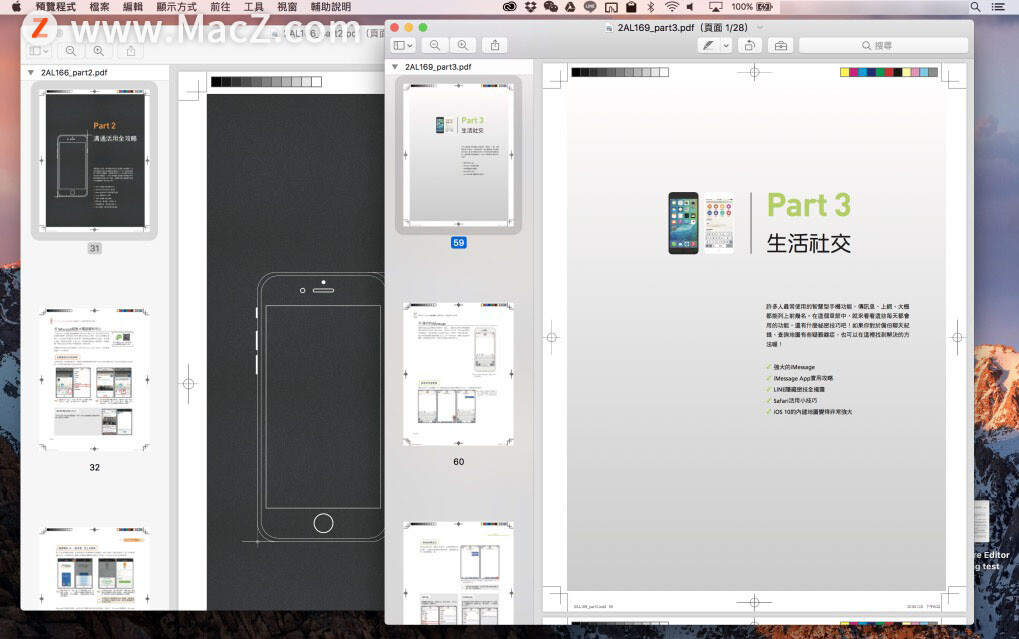Select the highlight pen tool
Image resolution: width=1019 pixels, height=639 pixels.
708,46
